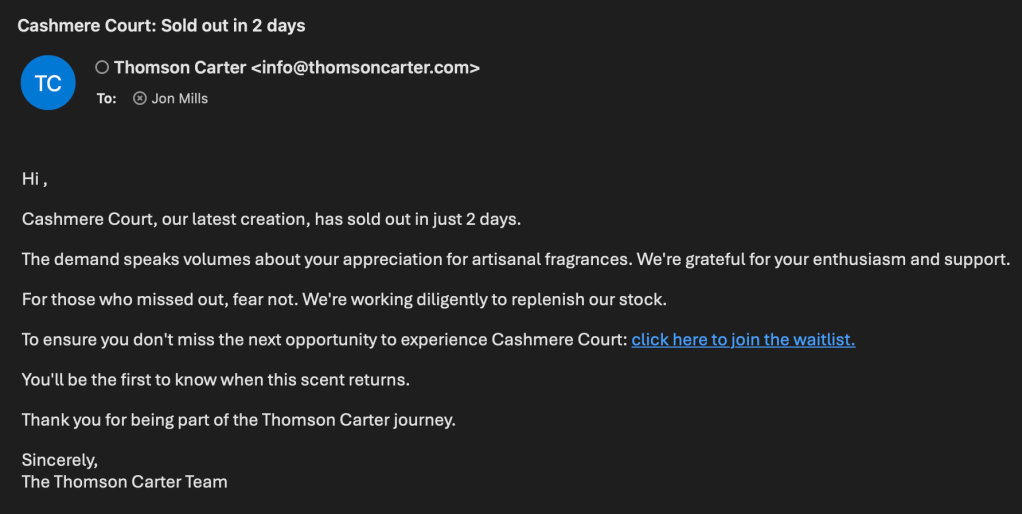The image size is (1022, 514).
Task: Click the presence status circle beside Thomson Carter
Action: (x=102, y=68)
